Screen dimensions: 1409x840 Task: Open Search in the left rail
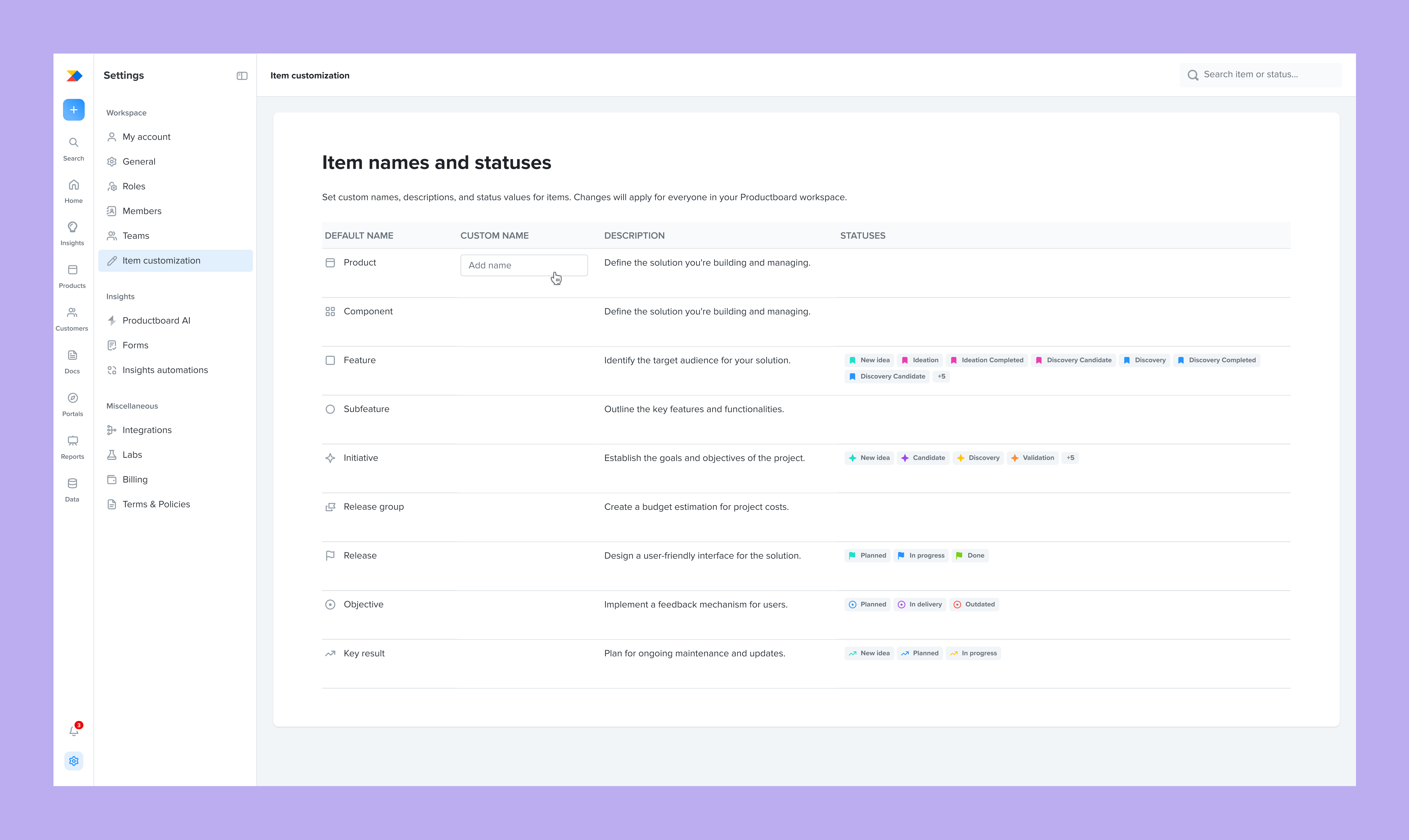click(x=74, y=149)
